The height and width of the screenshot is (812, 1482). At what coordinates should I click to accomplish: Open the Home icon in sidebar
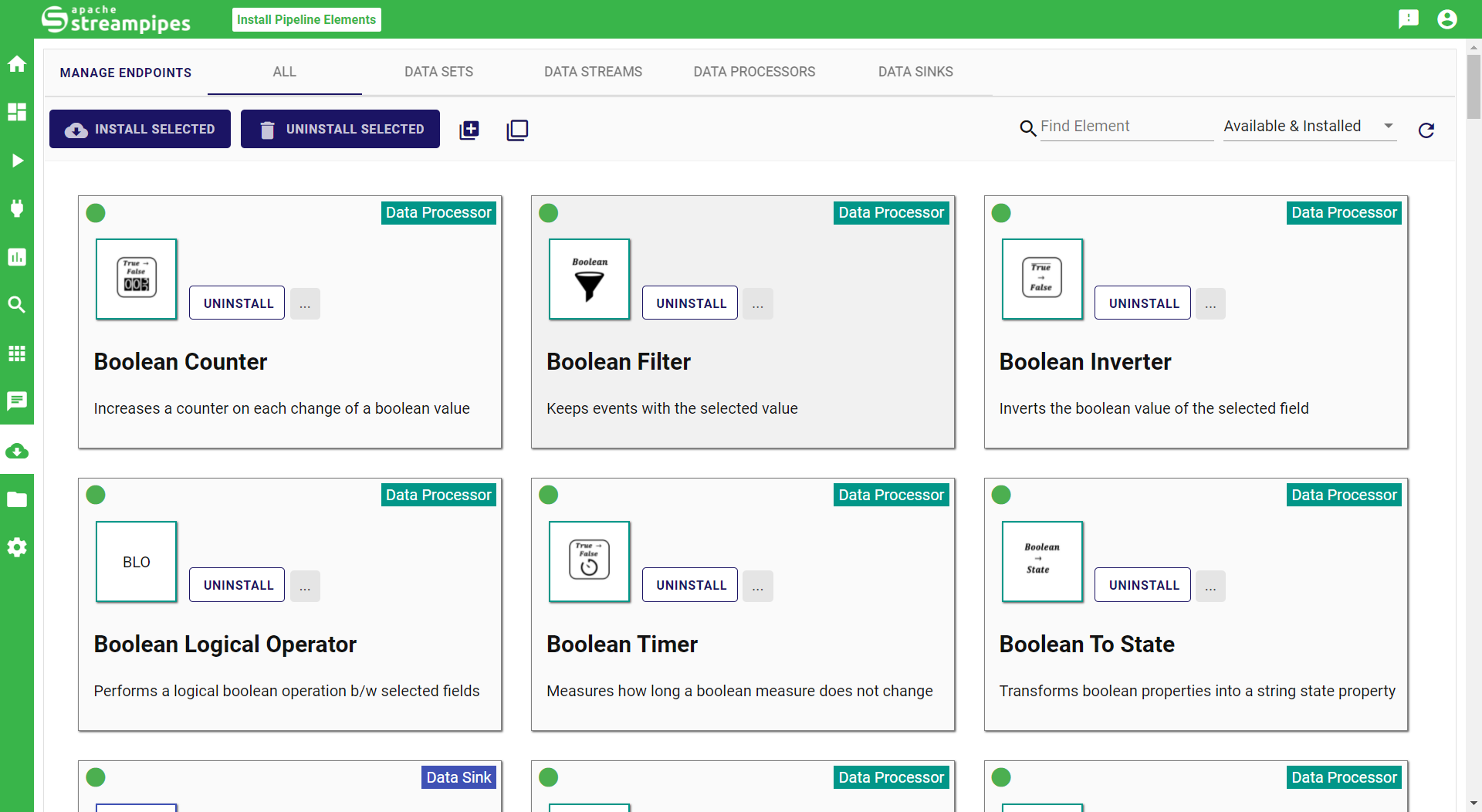[17, 64]
